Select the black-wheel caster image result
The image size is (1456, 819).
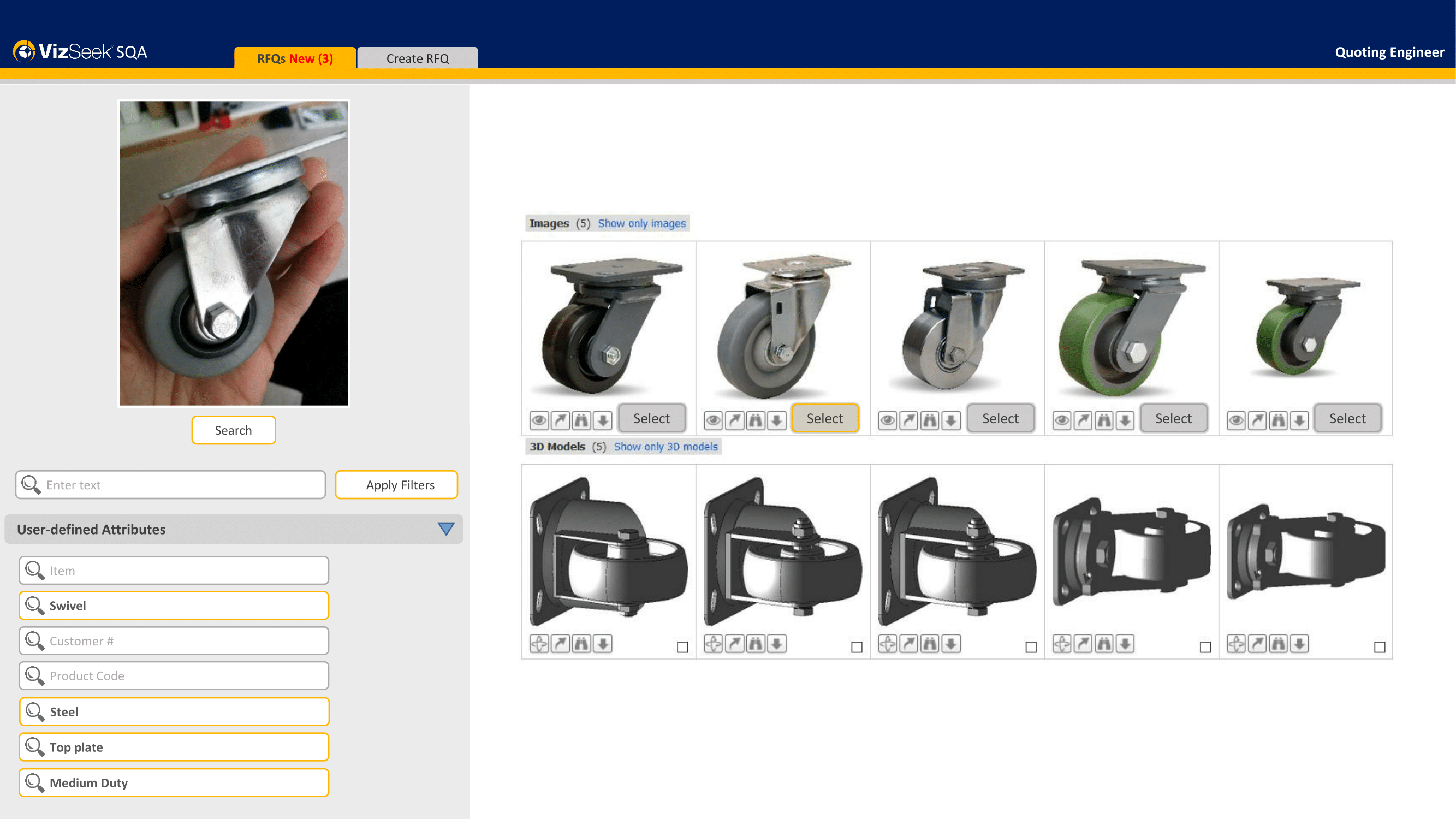click(652, 418)
